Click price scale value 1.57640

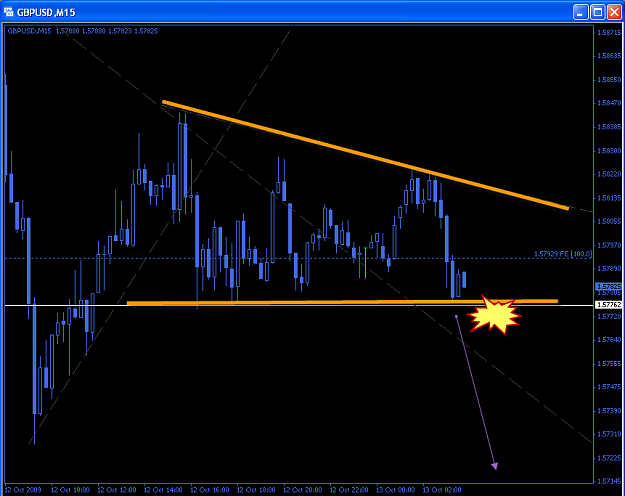[609, 340]
